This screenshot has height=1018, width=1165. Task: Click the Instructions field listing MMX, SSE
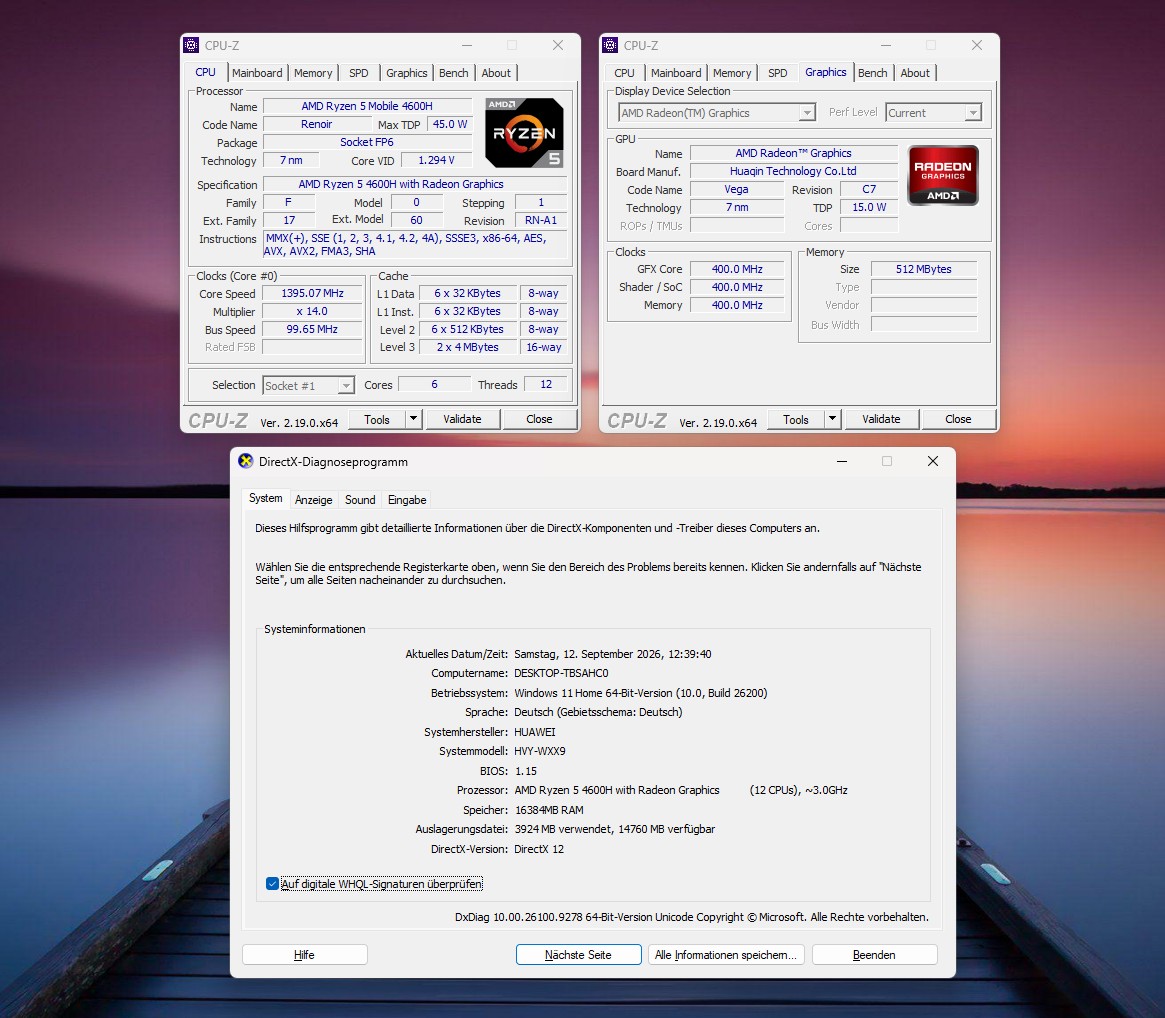(415, 245)
